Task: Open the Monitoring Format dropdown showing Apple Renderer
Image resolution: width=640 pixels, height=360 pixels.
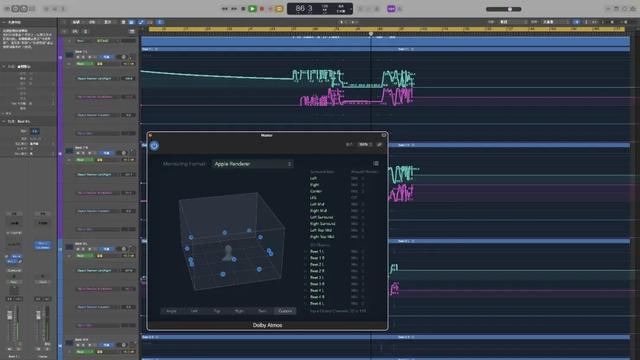Action: pyautogui.click(x=253, y=164)
